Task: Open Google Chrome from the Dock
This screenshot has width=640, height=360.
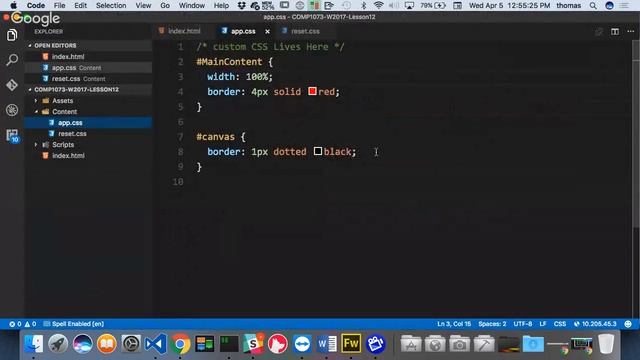Action: point(180,344)
